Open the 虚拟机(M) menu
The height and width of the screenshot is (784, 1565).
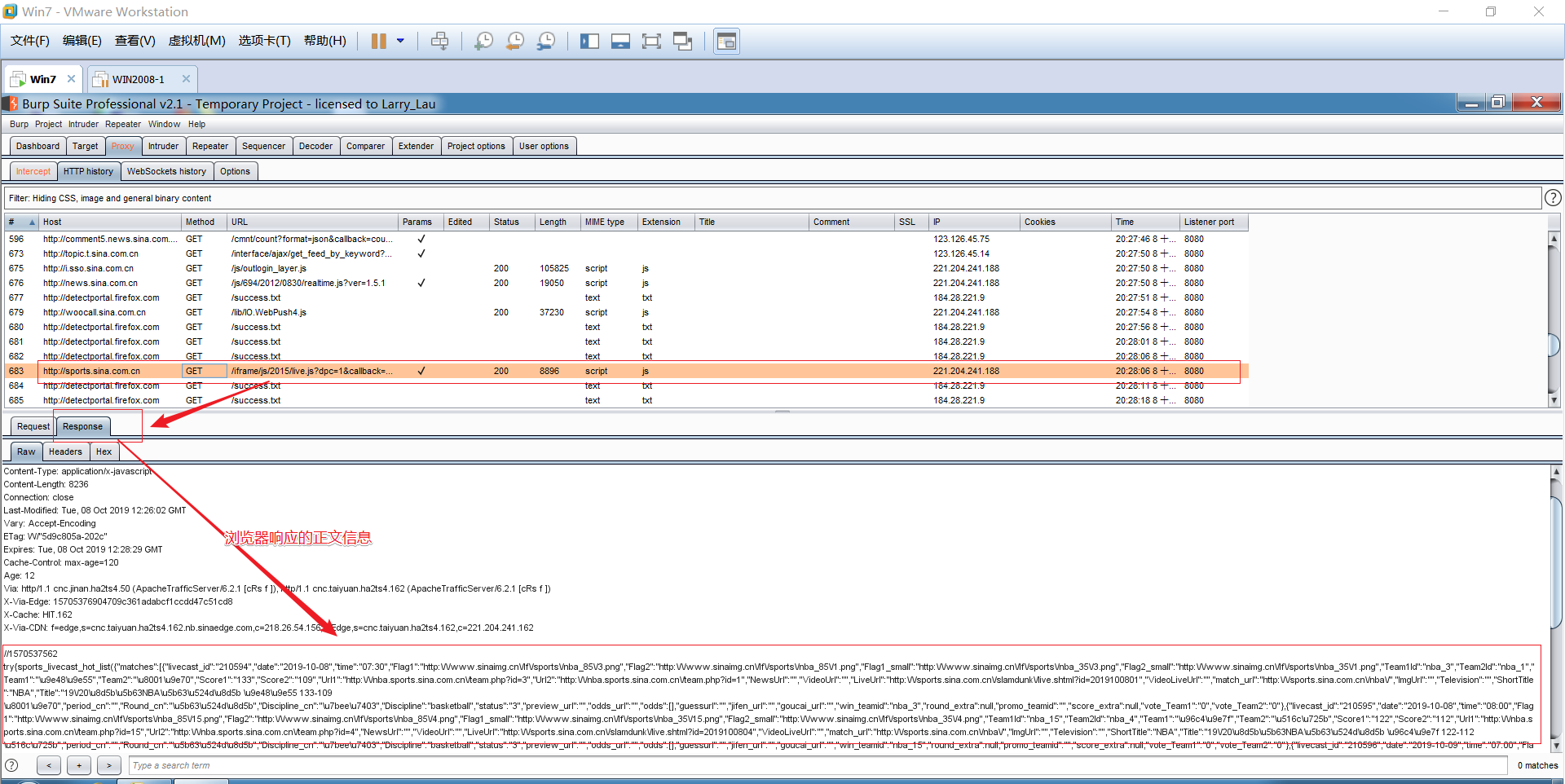coord(197,41)
